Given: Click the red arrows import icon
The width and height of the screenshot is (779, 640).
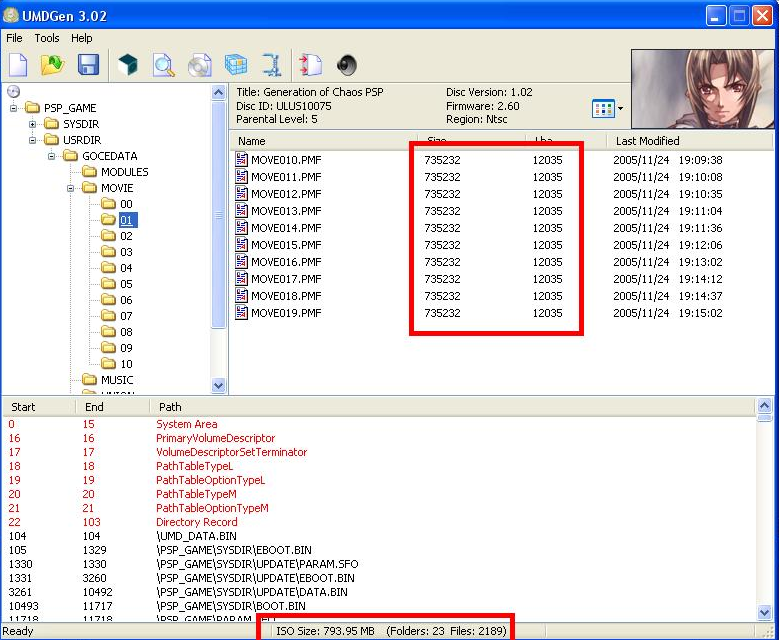Looking at the screenshot, I should coord(311,66).
